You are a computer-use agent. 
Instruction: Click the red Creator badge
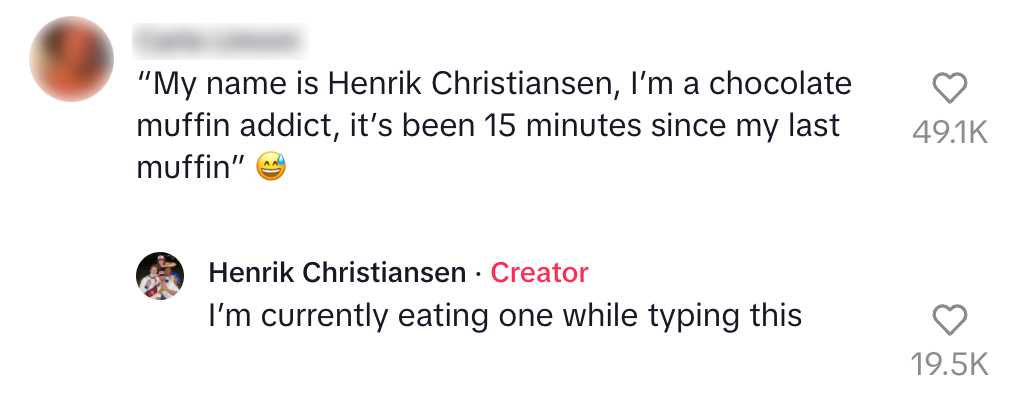point(540,272)
